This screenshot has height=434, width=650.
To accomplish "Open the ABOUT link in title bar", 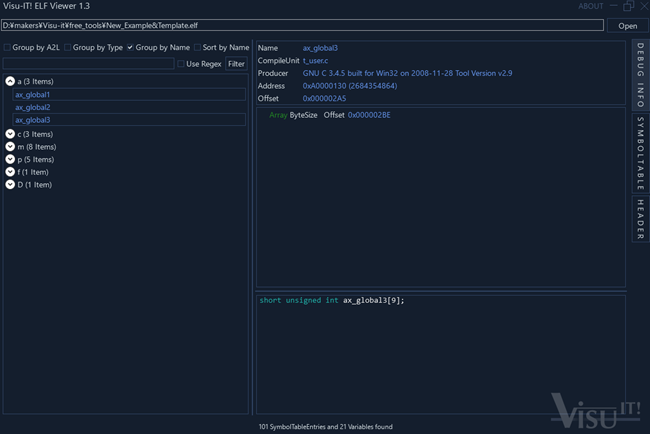I will pyautogui.click(x=591, y=7).
